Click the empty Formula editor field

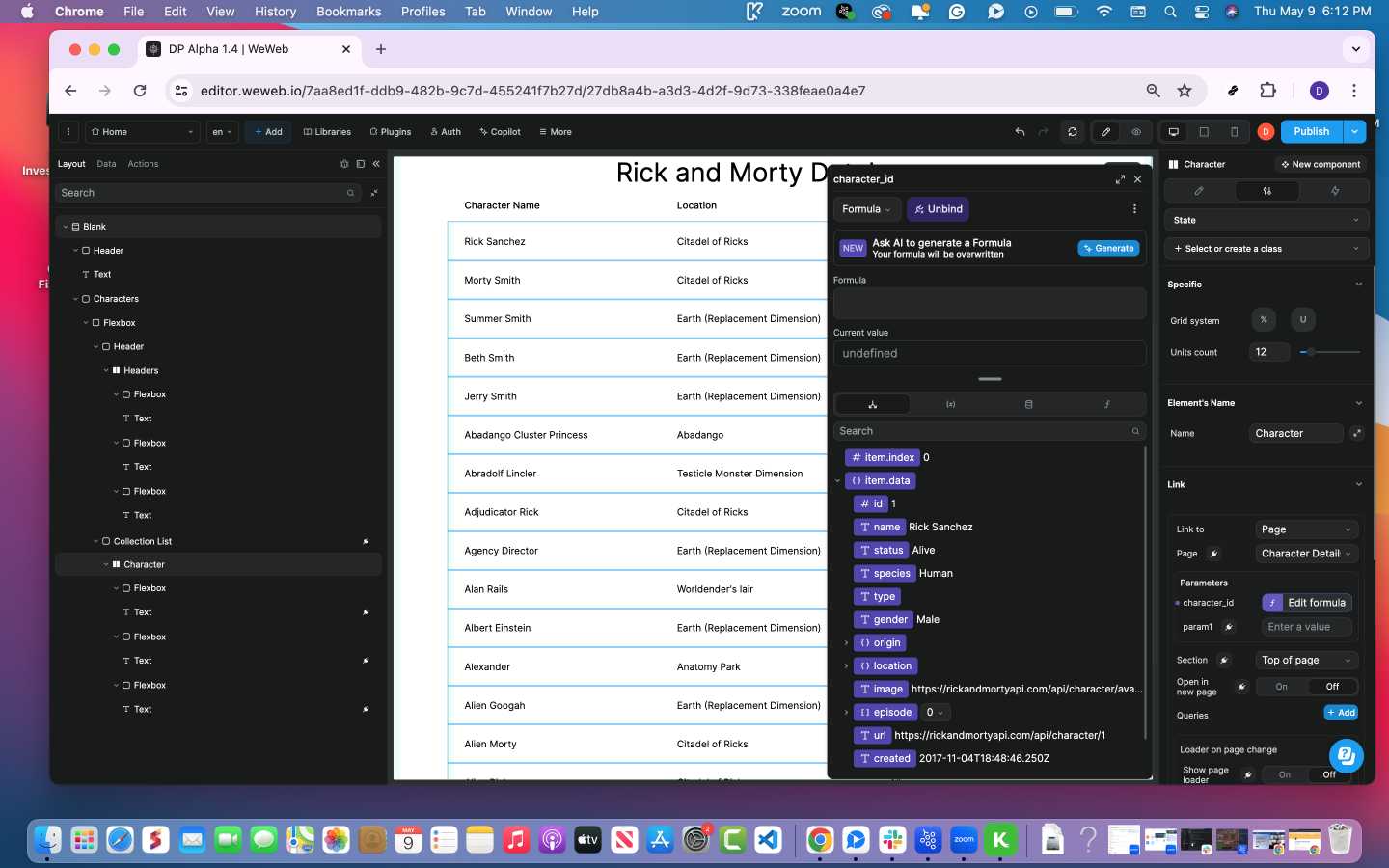click(x=990, y=303)
